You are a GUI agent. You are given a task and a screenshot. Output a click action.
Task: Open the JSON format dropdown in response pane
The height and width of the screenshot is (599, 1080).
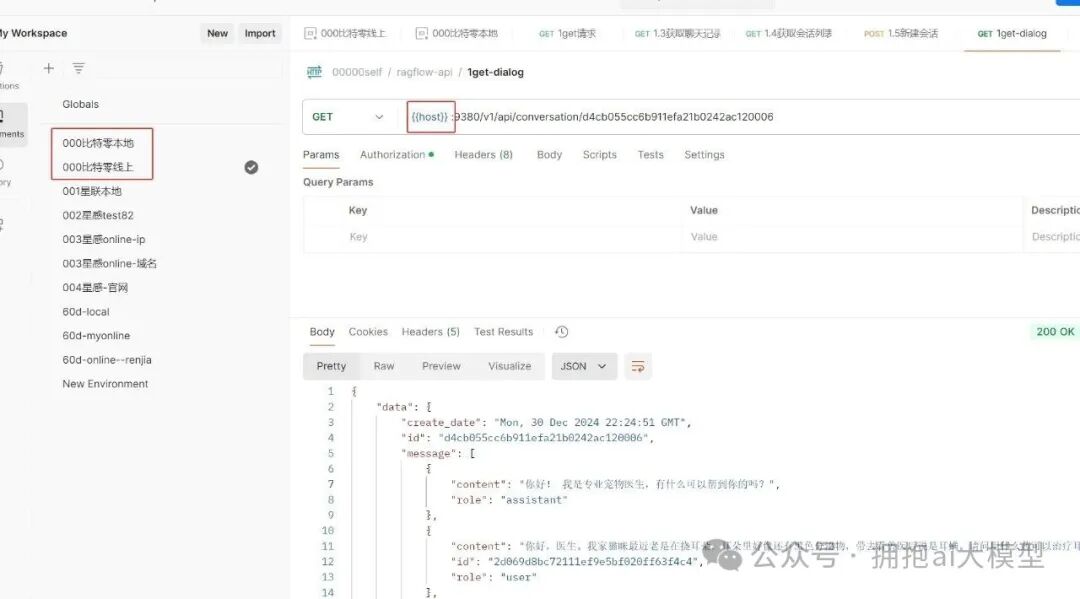584,366
